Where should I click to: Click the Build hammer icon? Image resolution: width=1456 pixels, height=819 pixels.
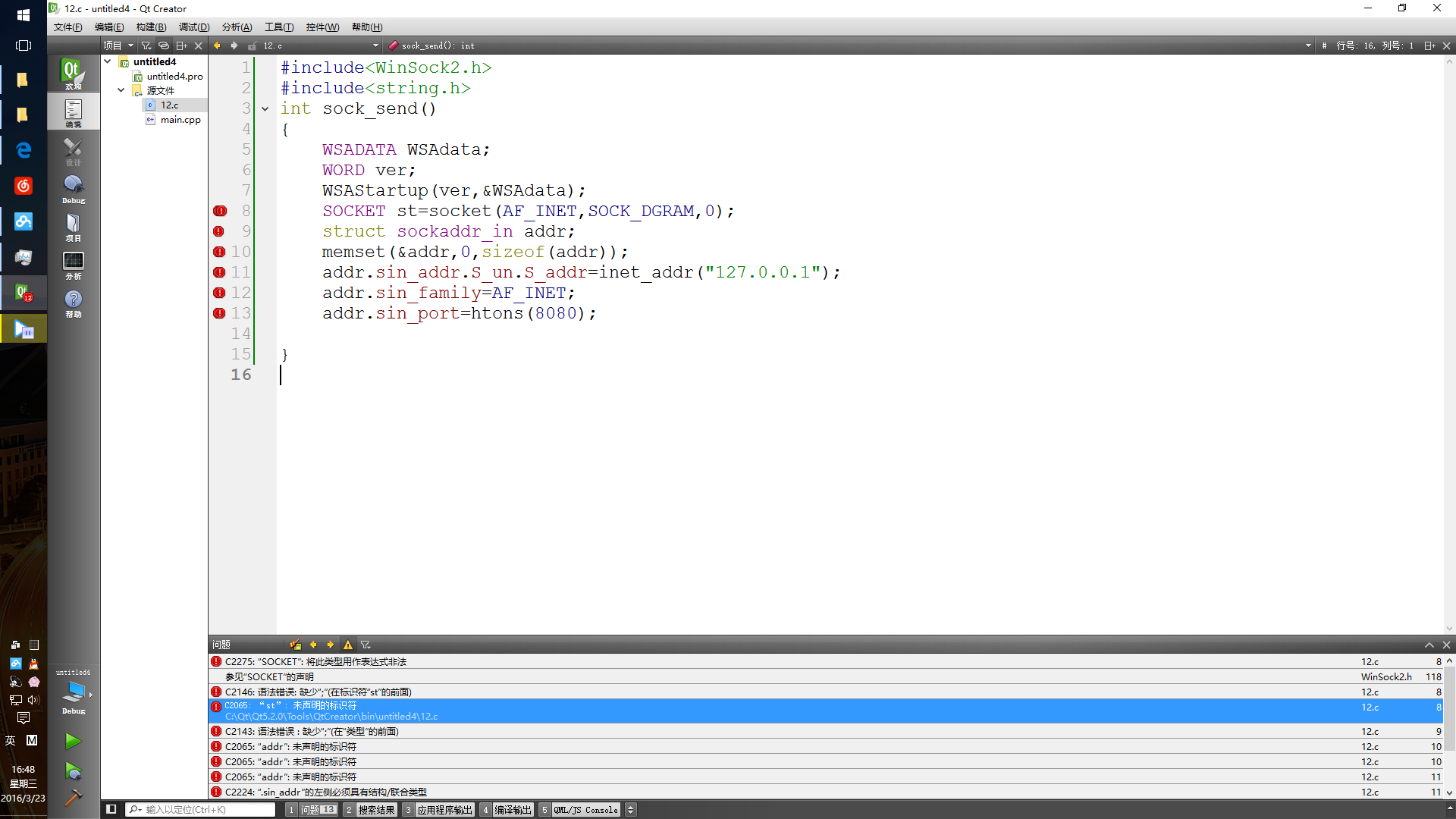[x=73, y=797]
